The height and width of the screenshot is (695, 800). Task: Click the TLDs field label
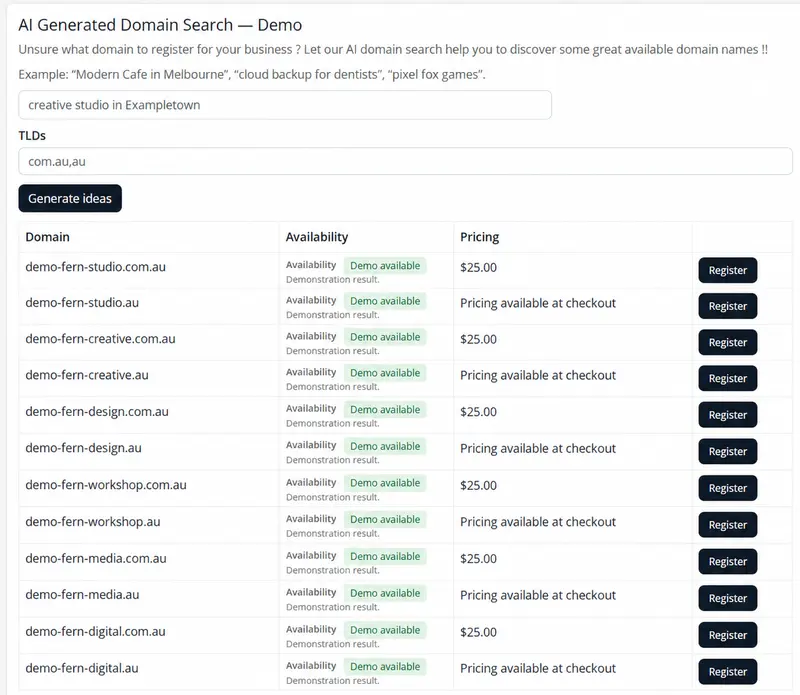32,136
